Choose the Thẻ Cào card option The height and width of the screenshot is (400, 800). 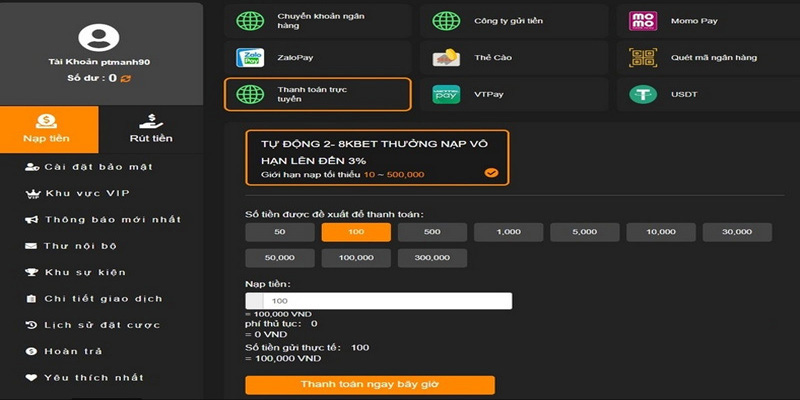(x=446, y=57)
